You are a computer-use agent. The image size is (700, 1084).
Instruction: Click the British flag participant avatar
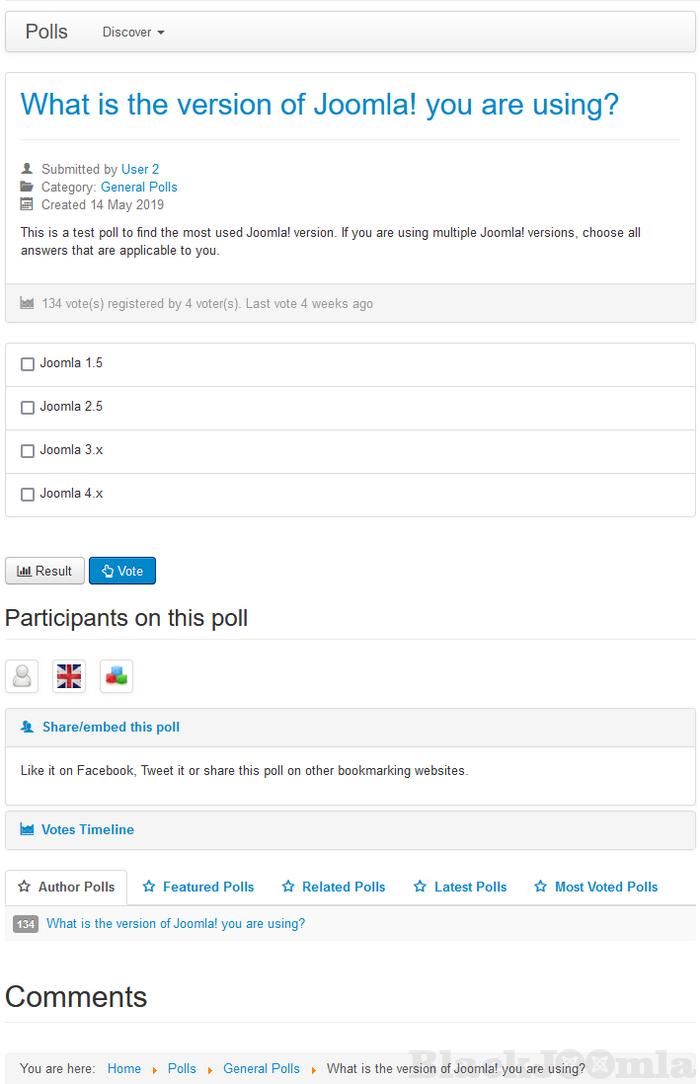point(69,677)
